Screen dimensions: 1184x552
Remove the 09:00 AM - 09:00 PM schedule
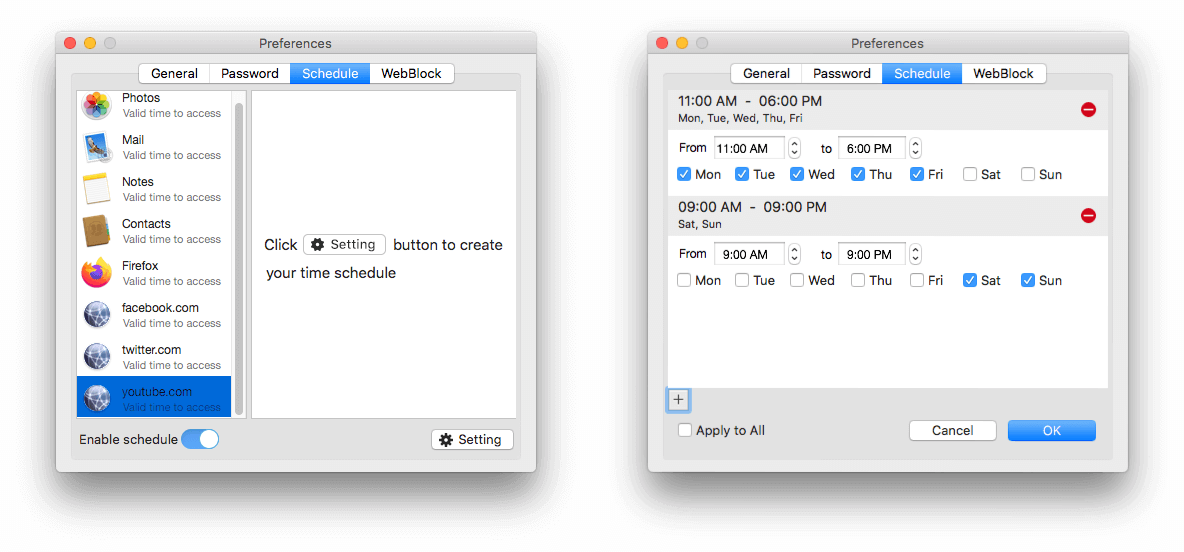pyautogui.click(x=1088, y=216)
